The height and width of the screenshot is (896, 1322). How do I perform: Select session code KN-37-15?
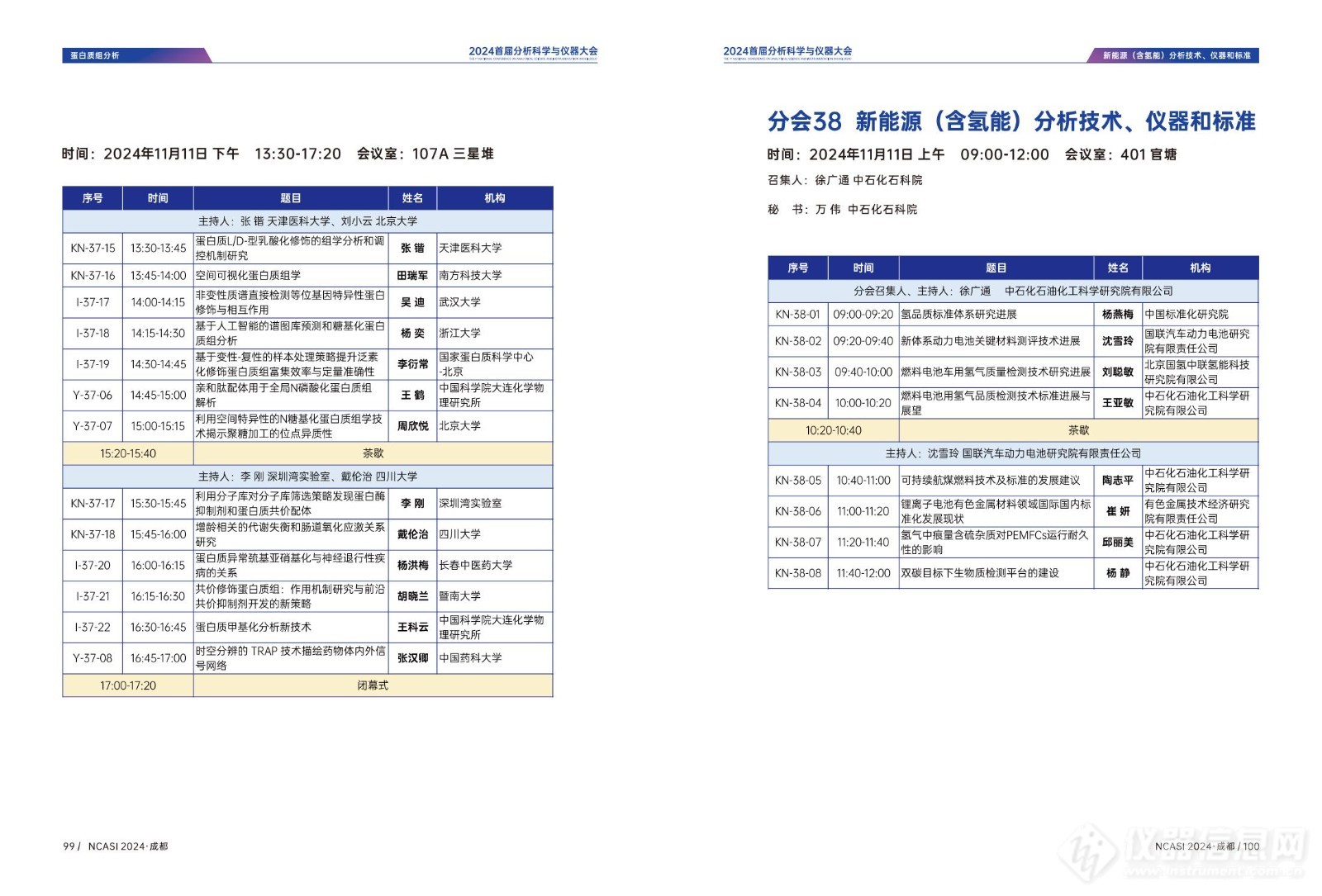[93, 248]
